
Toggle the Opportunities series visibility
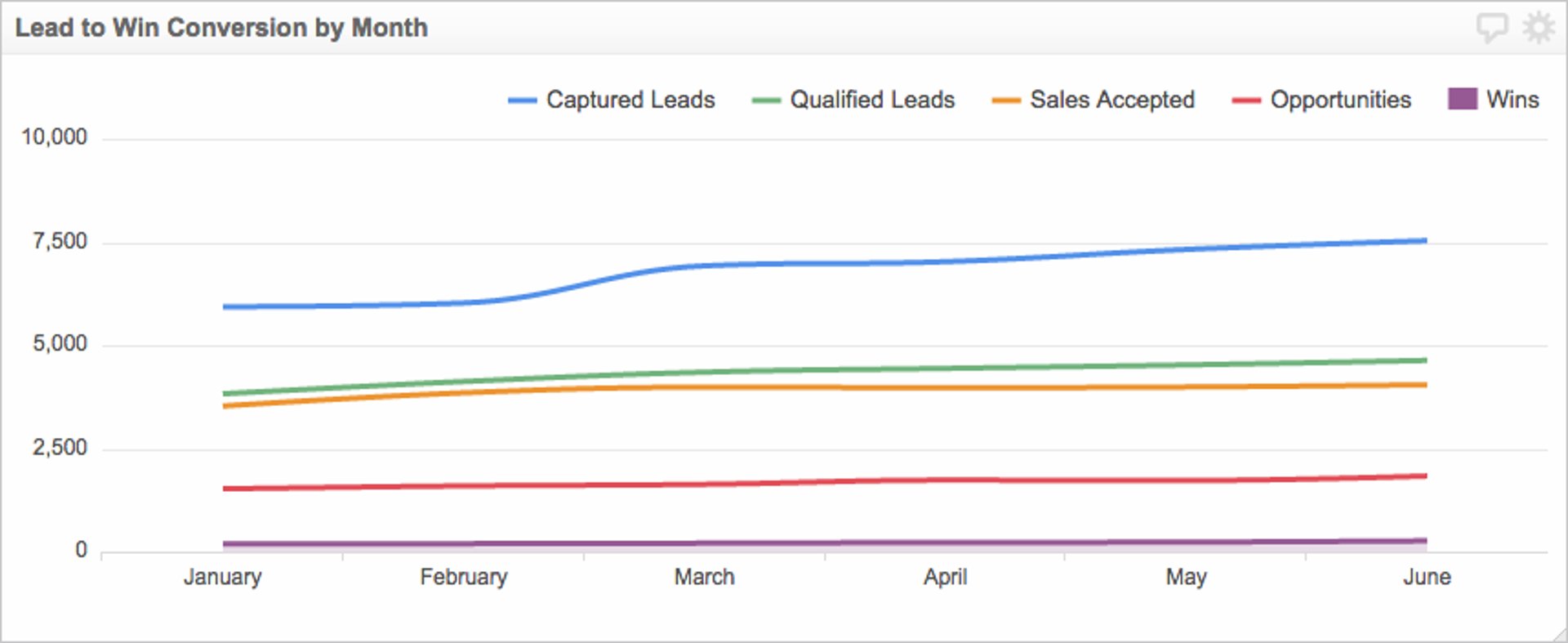(1339, 100)
